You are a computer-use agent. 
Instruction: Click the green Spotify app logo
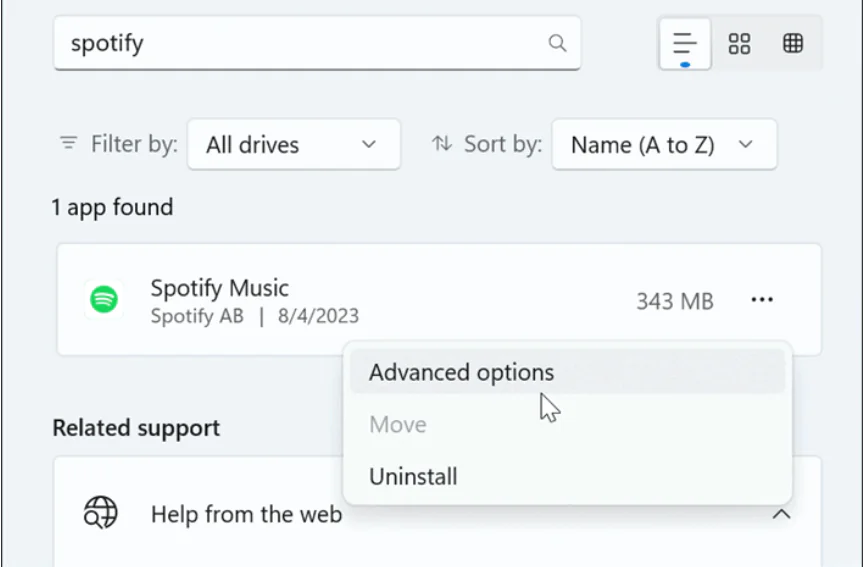pyautogui.click(x=104, y=299)
